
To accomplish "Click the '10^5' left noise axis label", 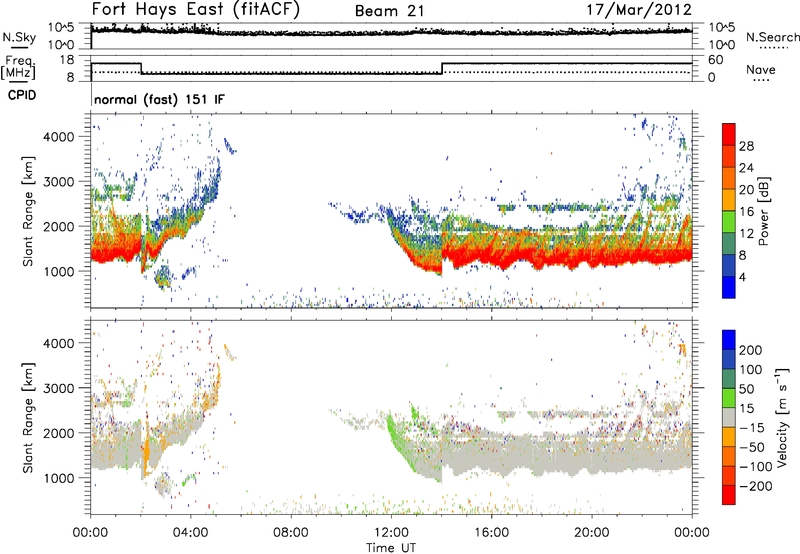I will pyautogui.click(x=61, y=27).
